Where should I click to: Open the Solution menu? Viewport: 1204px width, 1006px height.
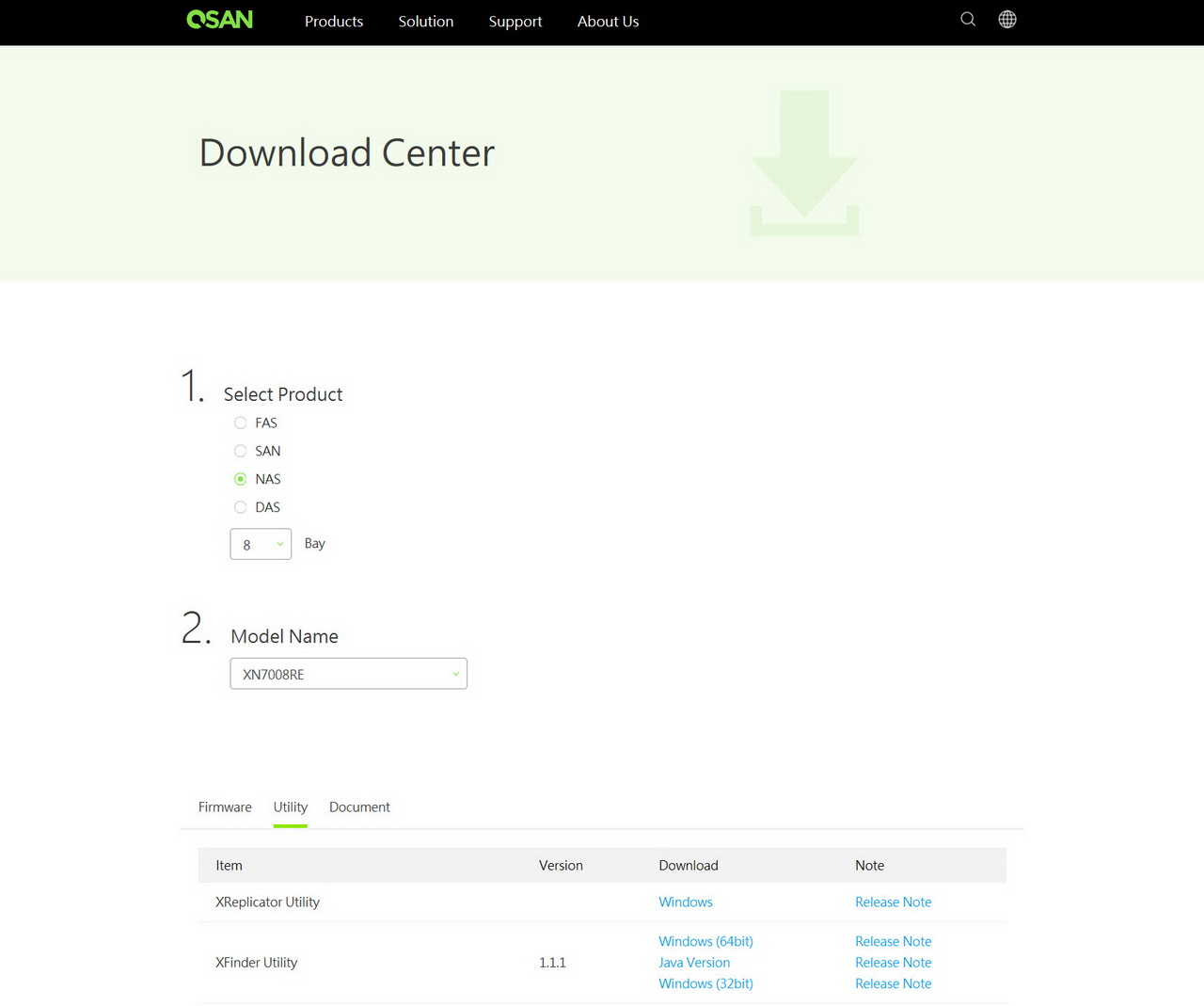426,22
